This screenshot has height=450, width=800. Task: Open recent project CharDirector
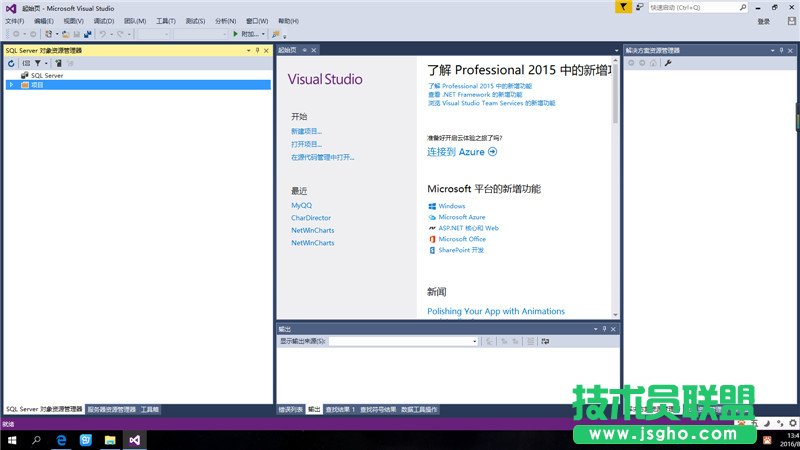pos(311,218)
